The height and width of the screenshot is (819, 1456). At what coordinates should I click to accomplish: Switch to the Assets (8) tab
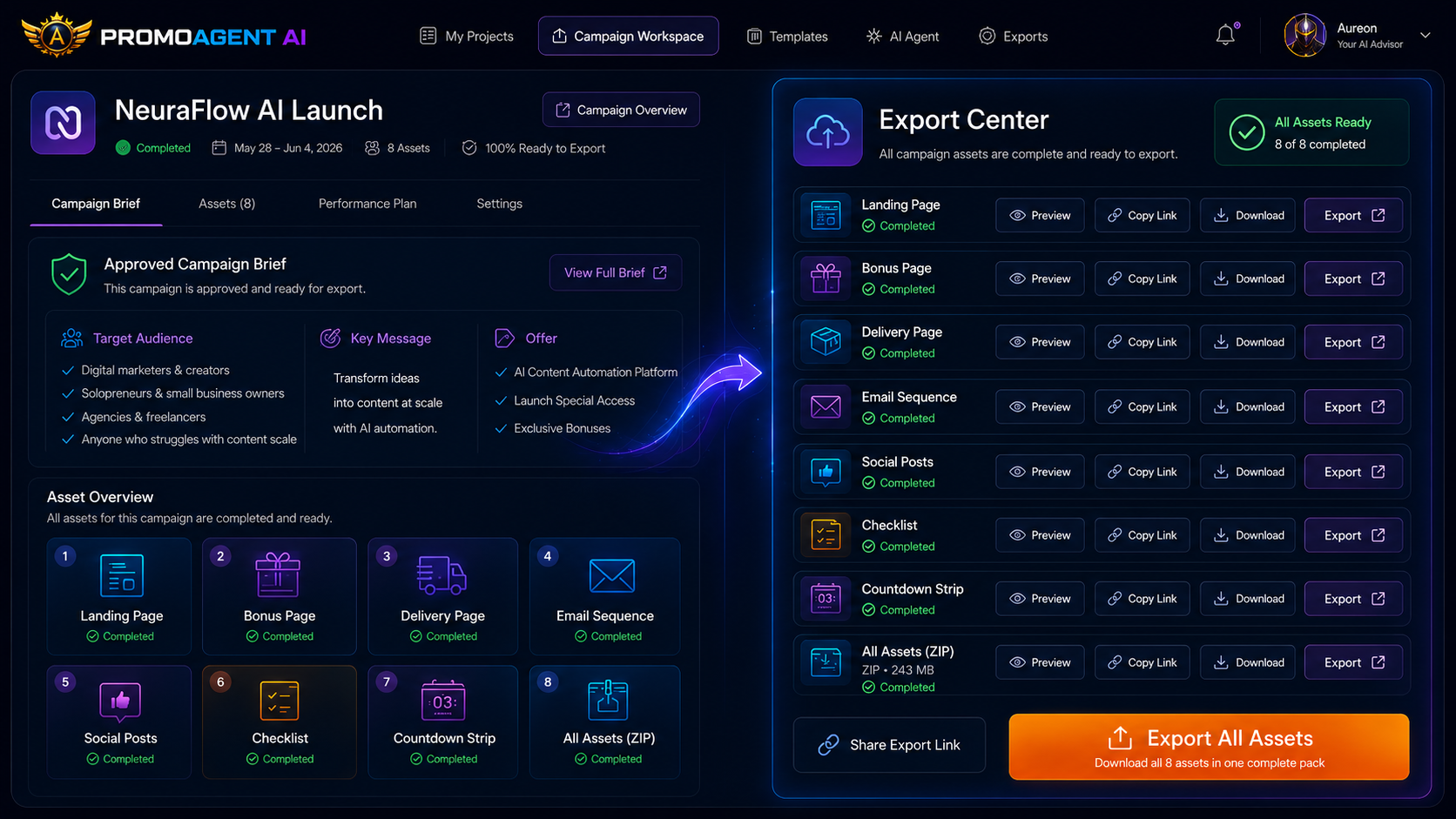pyautogui.click(x=226, y=204)
